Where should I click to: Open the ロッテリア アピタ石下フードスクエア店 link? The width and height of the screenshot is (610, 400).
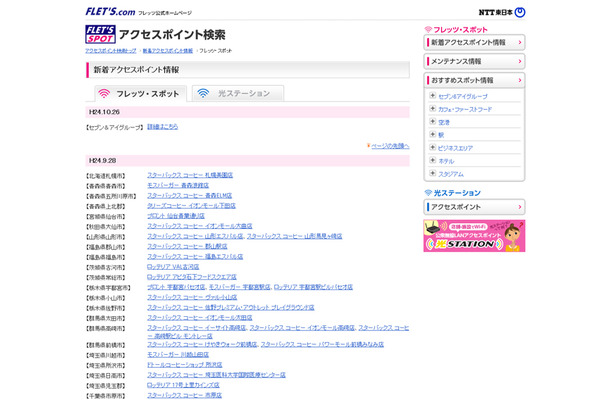pyautogui.click(x=192, y=277)
